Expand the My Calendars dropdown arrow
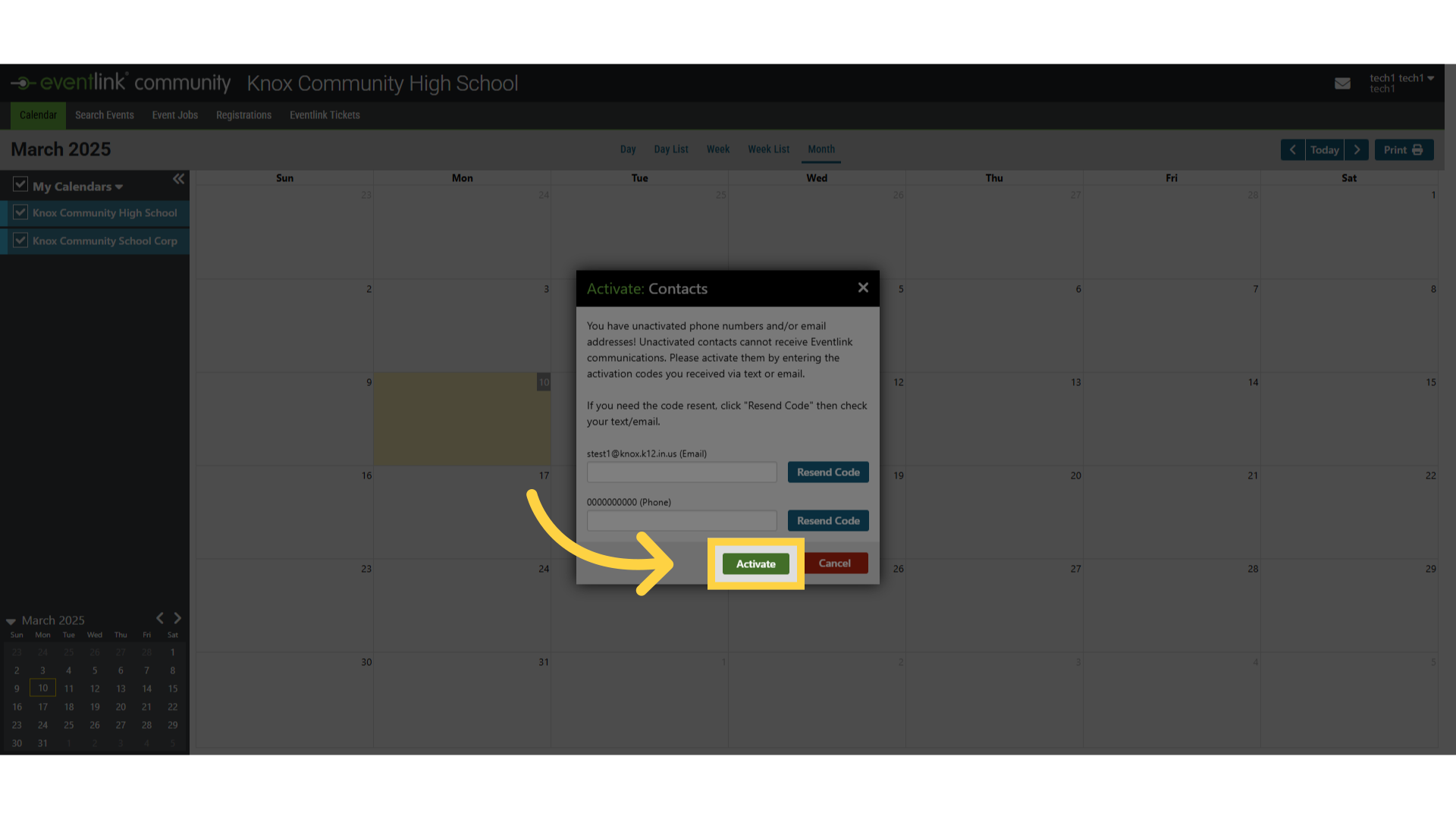 click(x=119, y=187)
